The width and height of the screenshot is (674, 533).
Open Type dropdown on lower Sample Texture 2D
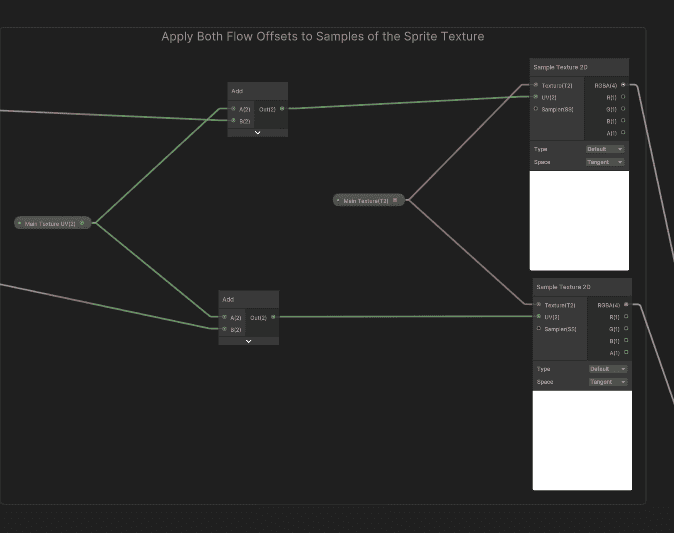point(608,369)
